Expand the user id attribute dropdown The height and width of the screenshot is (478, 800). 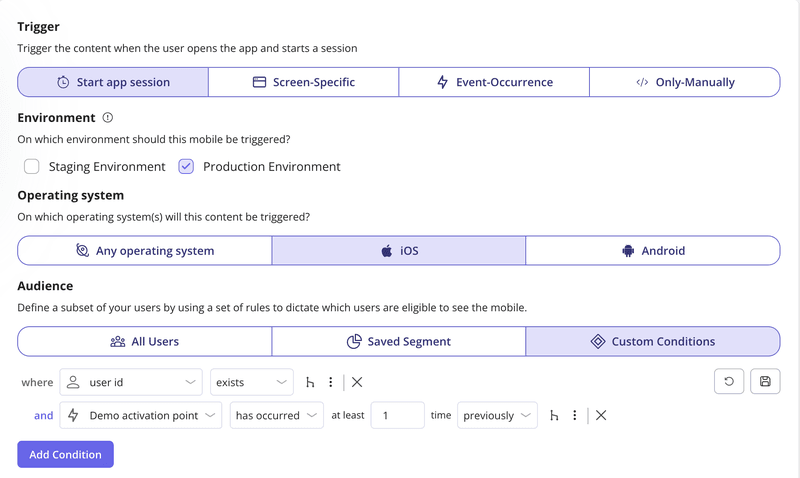131,382
